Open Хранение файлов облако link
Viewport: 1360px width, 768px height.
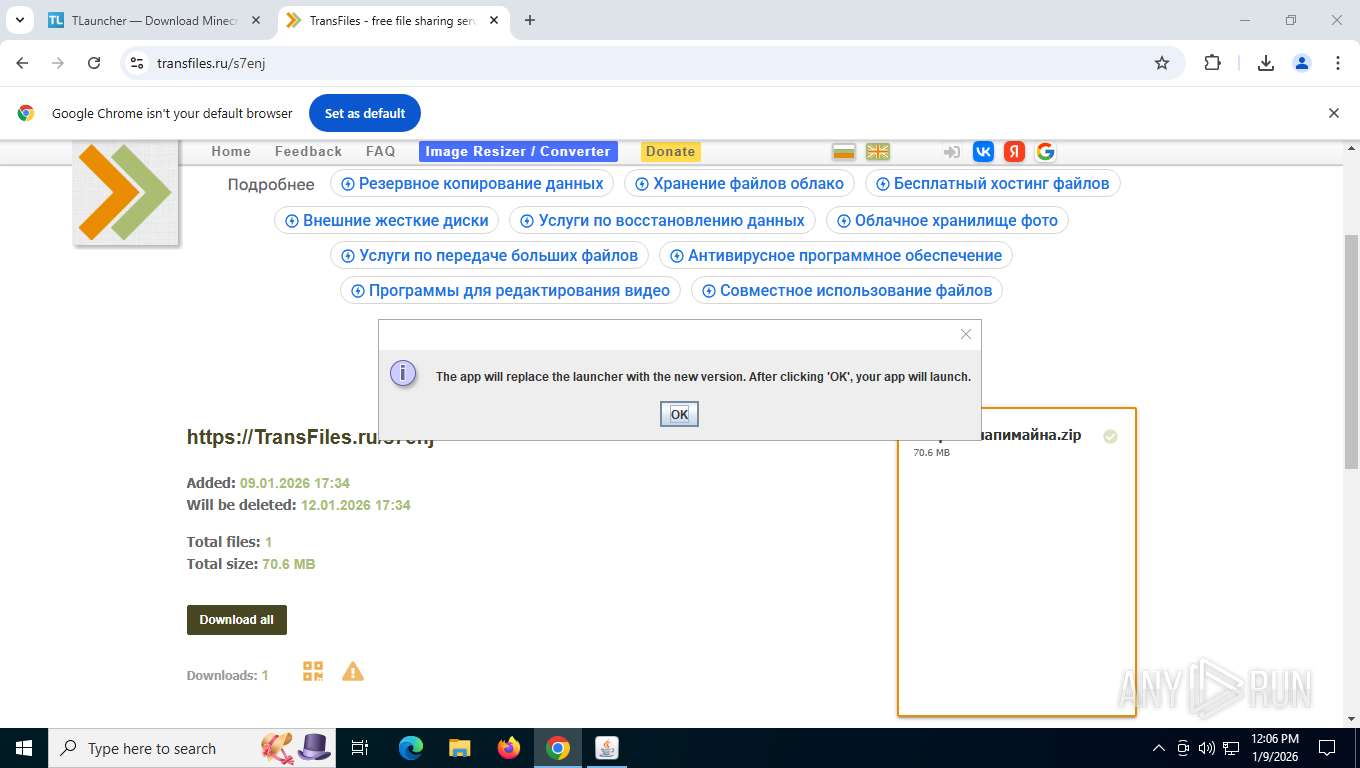[x=739, y=183]
